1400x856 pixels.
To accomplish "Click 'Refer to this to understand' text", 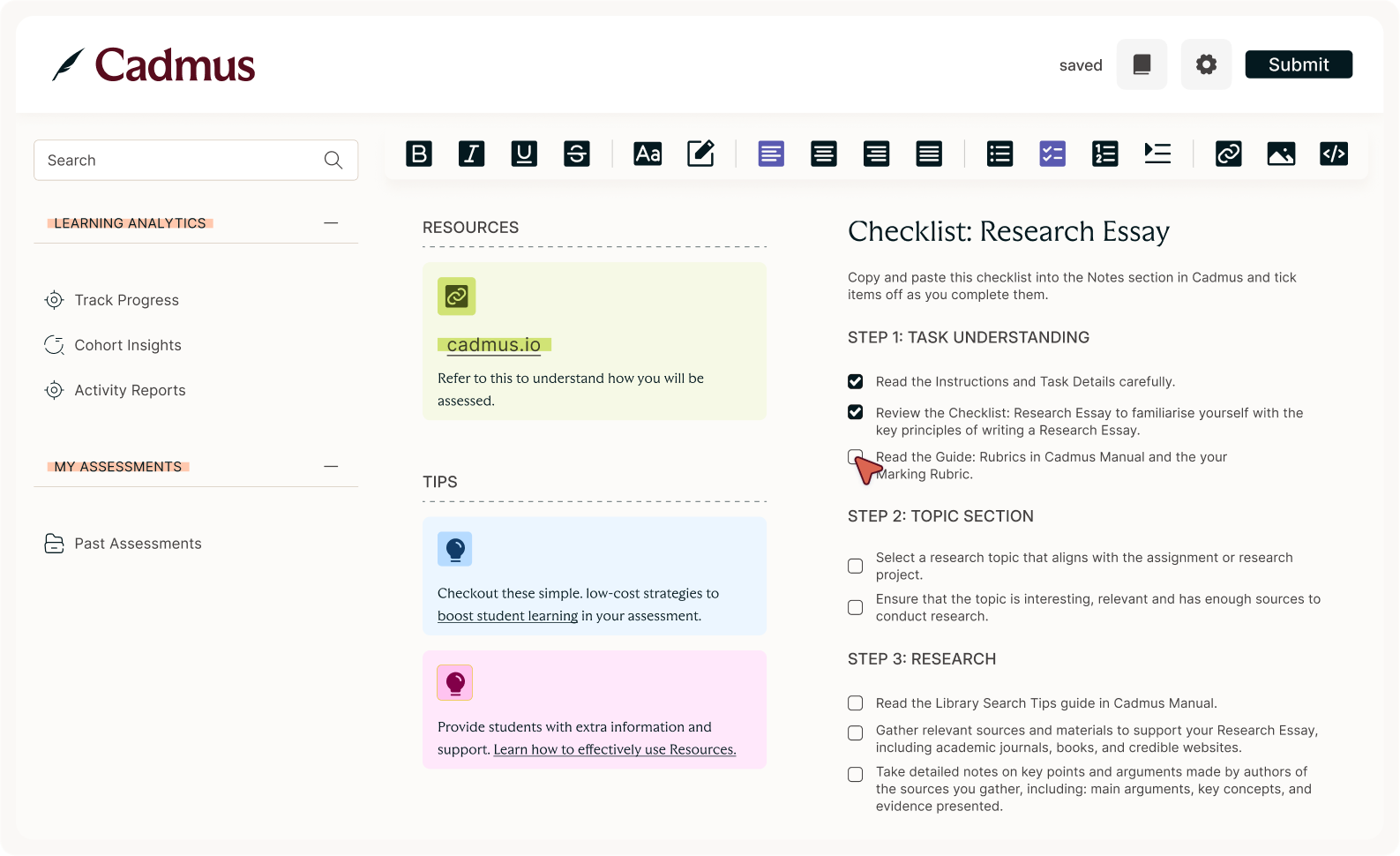I will point(571,389).
